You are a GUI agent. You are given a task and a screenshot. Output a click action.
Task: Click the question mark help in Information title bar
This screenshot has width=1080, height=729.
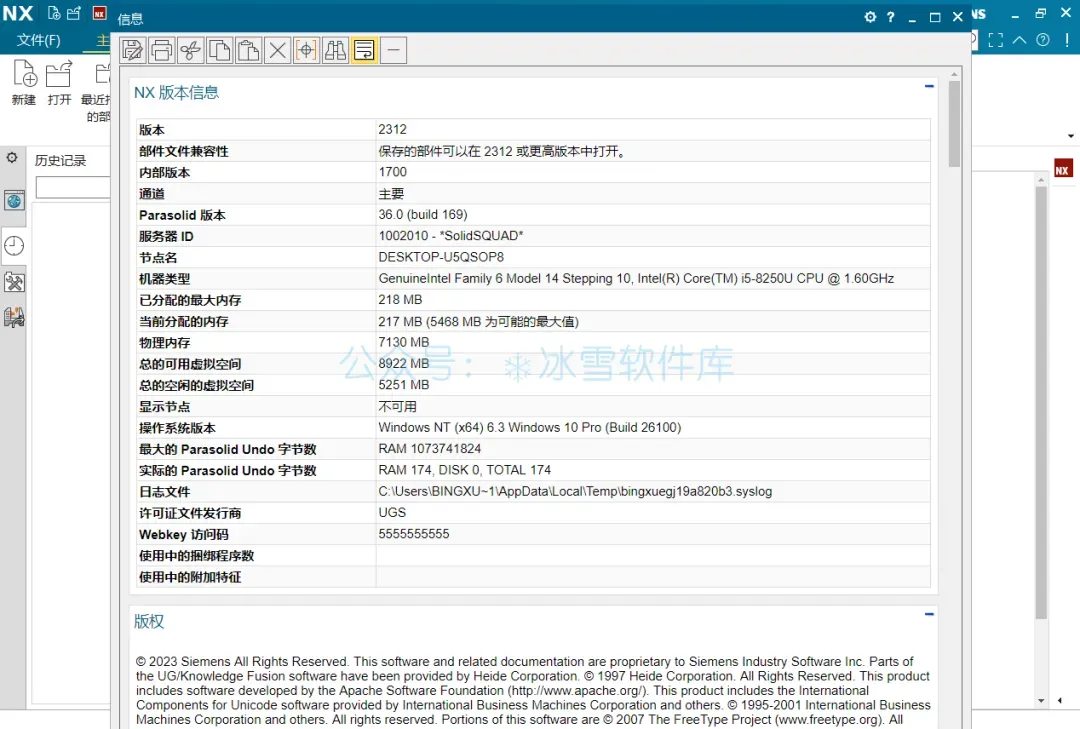pos(891,17)
